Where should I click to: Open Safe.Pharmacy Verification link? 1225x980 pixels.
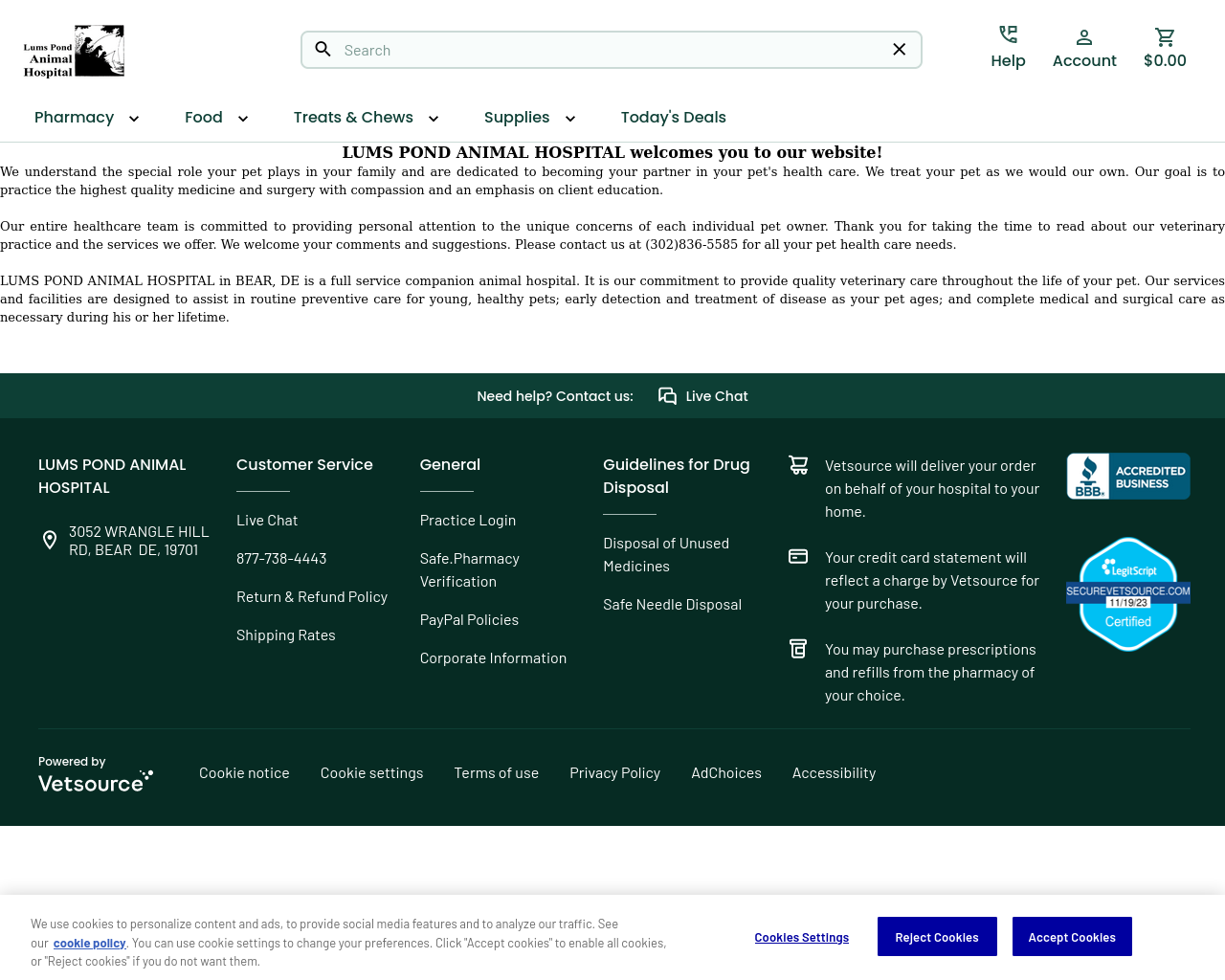pyautogui.click(x=470, y=569)
